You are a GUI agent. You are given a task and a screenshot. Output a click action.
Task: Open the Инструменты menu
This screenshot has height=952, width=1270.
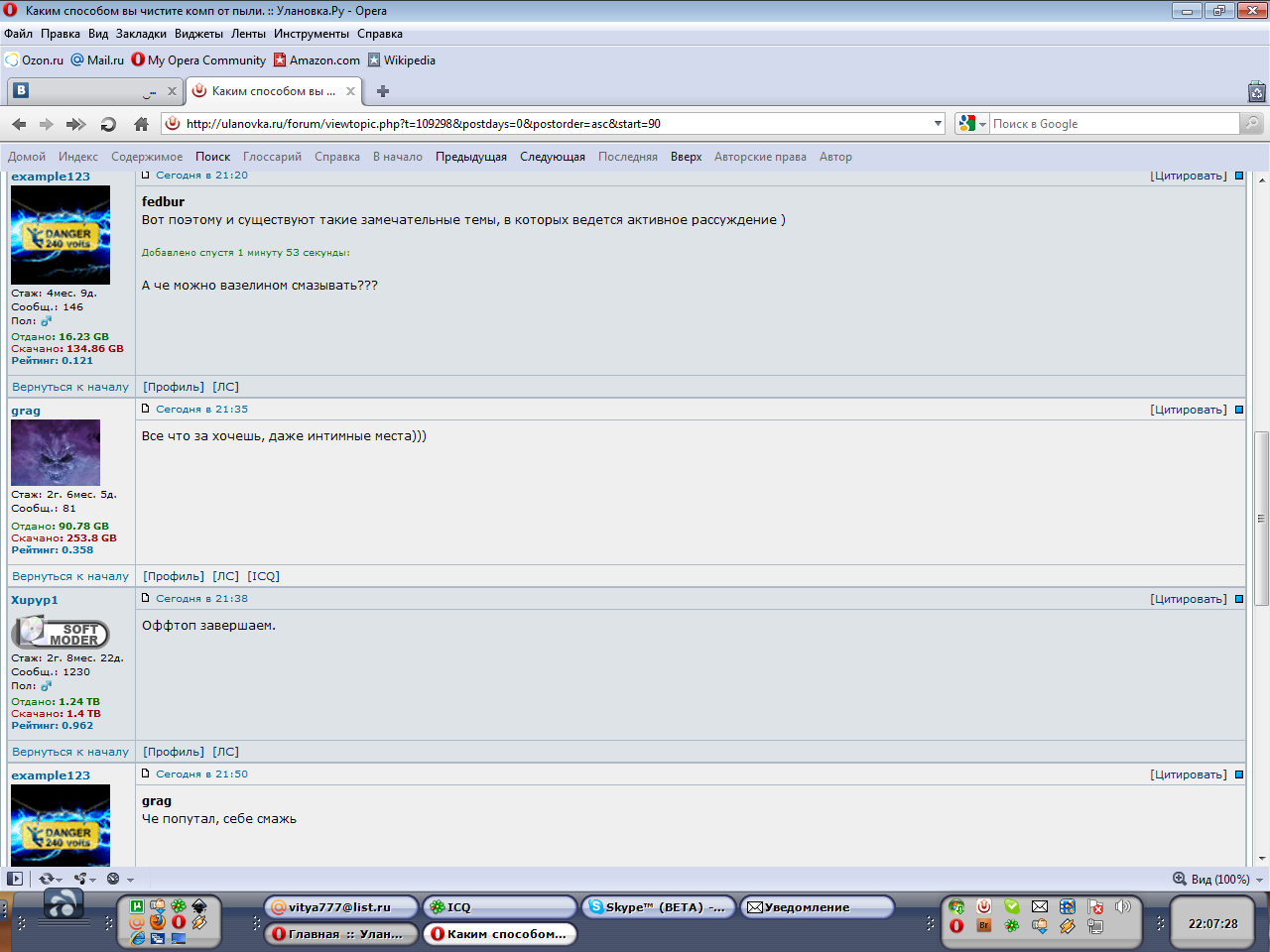point(312,34)
